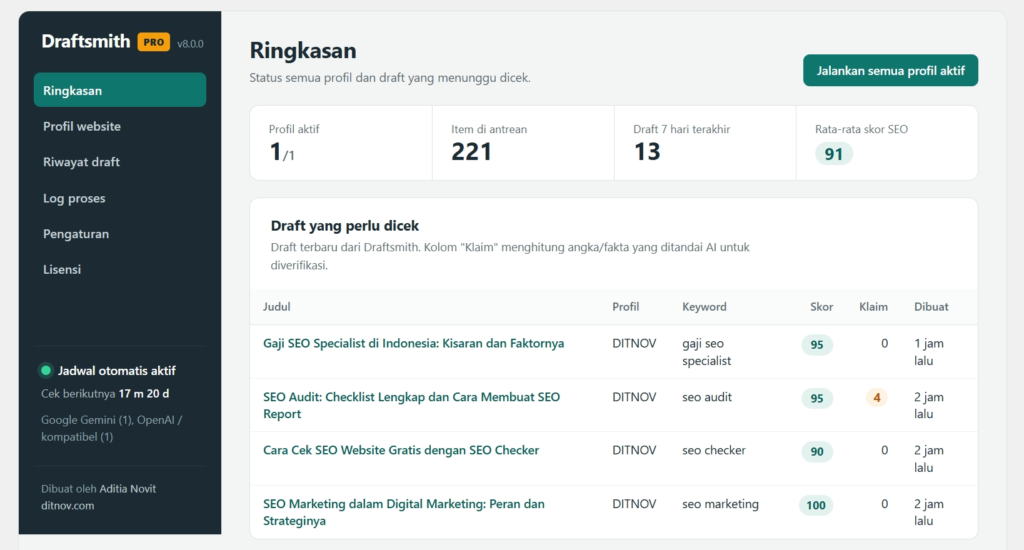Click the Dibuat column header
1024x550 pixels.
[931, 307]
